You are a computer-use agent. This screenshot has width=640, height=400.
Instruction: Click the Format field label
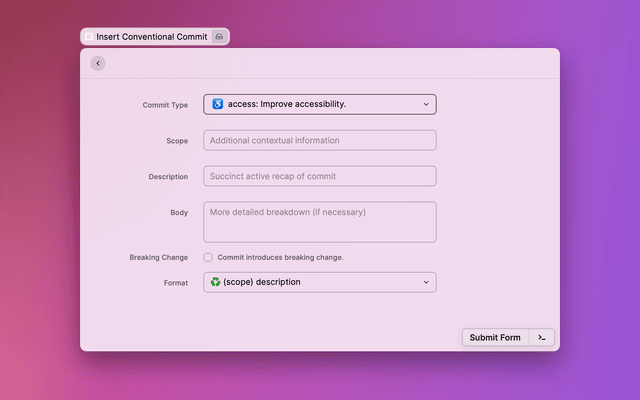tap(175, 283)
